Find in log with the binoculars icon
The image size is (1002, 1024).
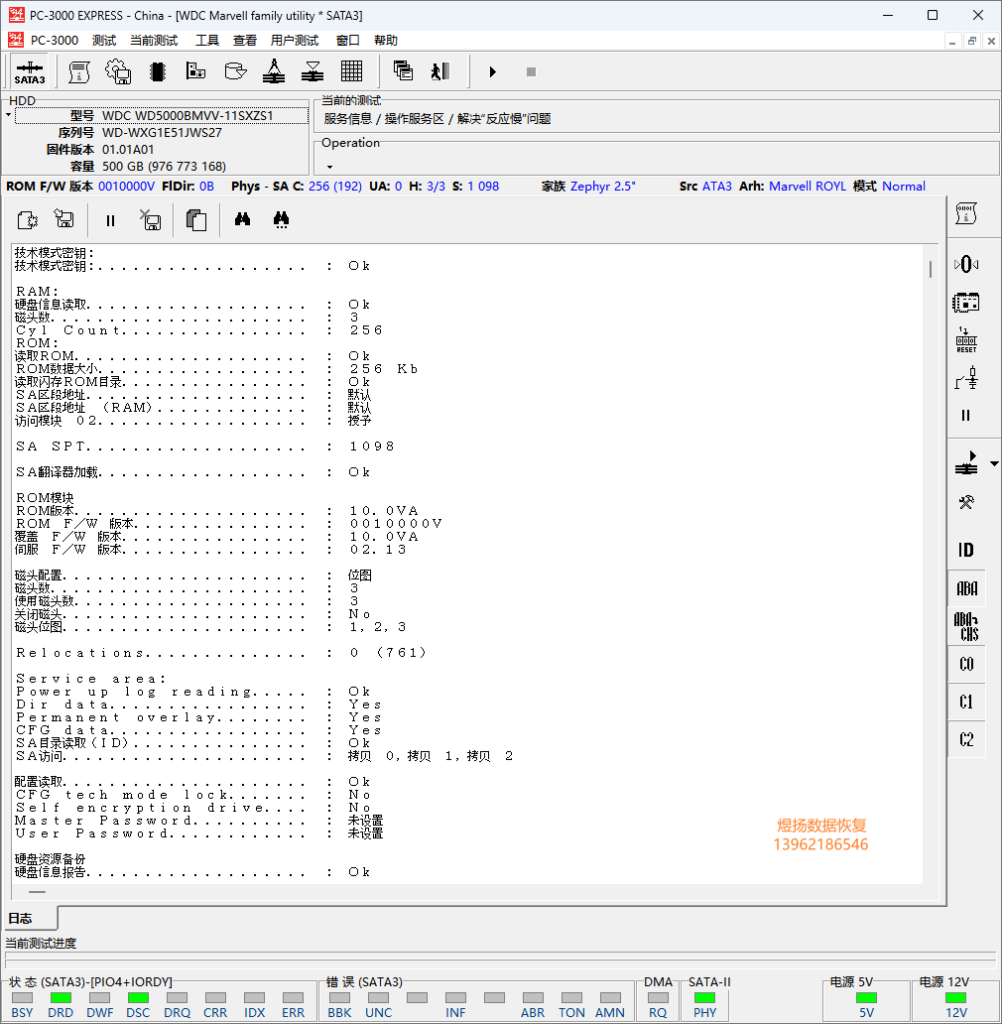point(242,219)
